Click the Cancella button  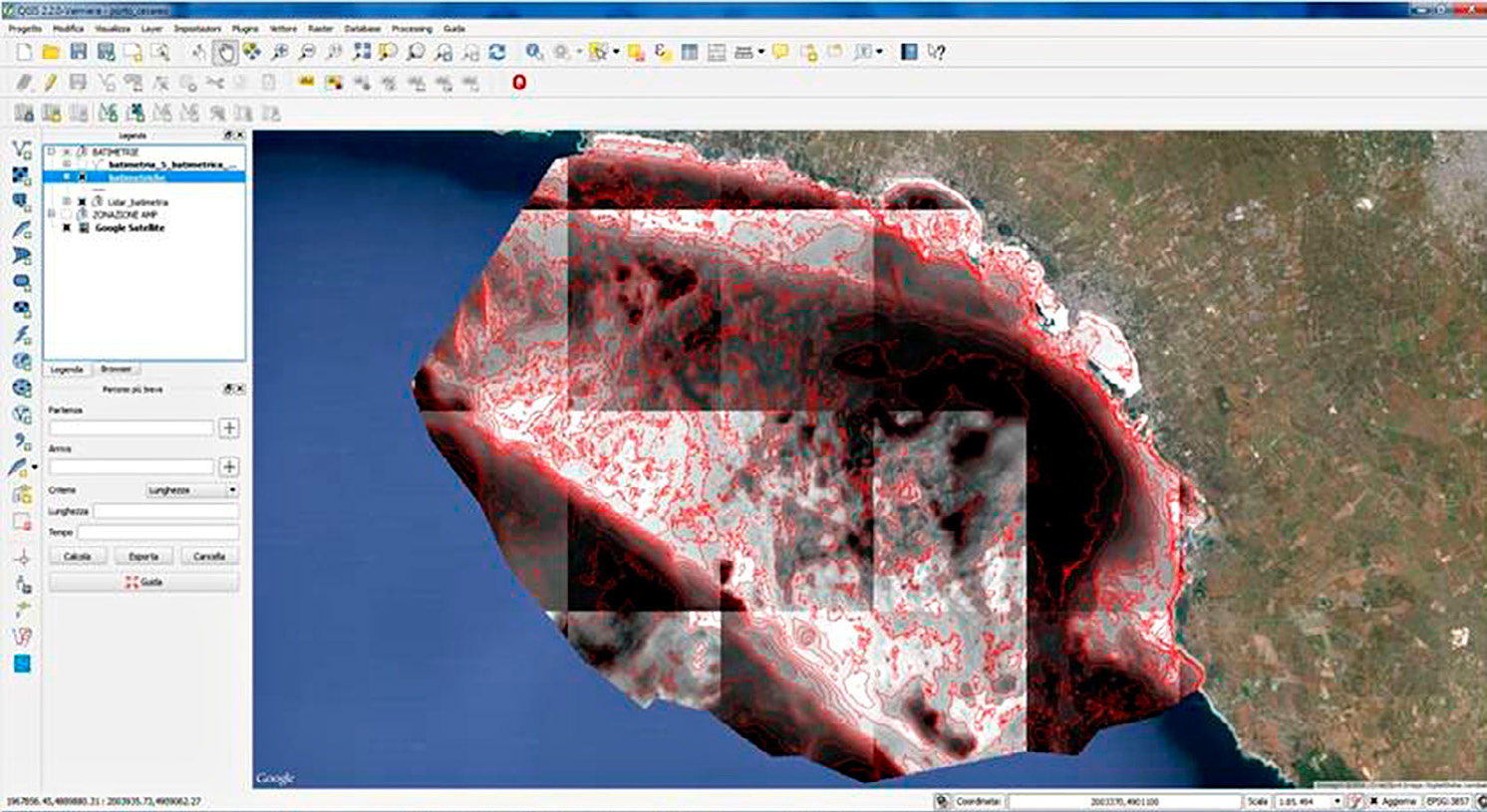[209, 556]
